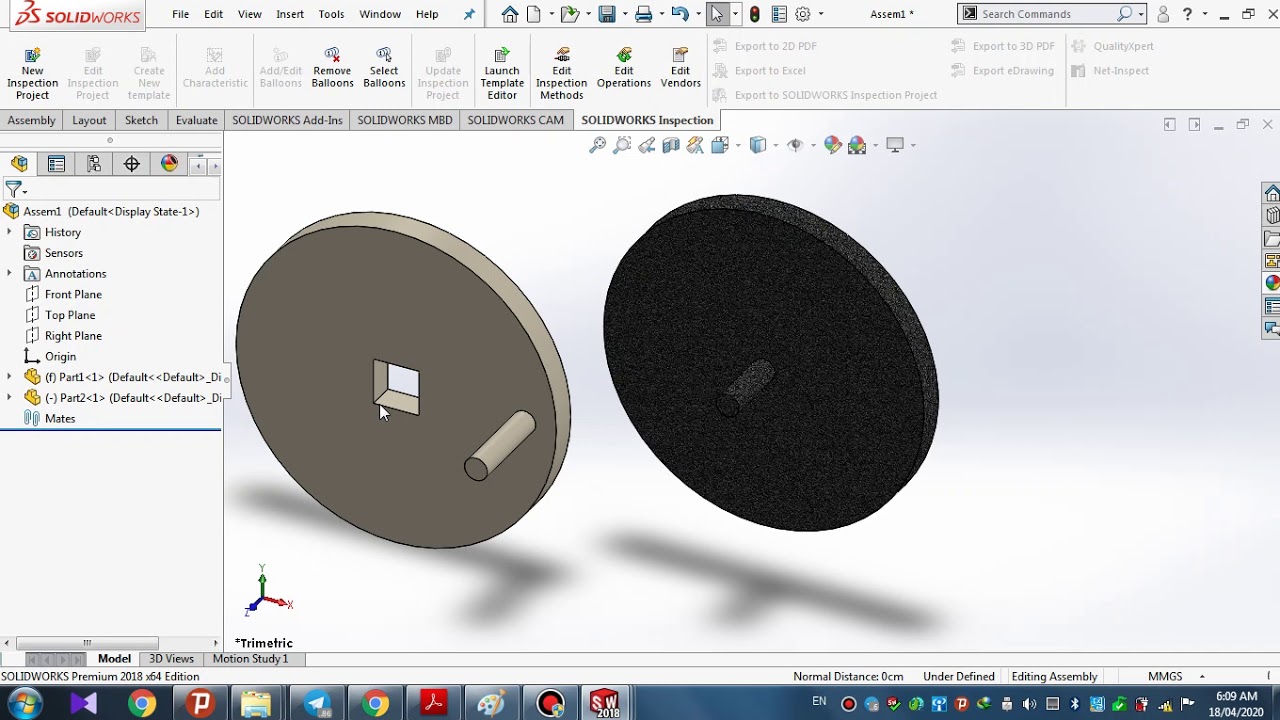1280x720 pixels.
Task: Open the Tools menu
Action: tap(331, 14)
